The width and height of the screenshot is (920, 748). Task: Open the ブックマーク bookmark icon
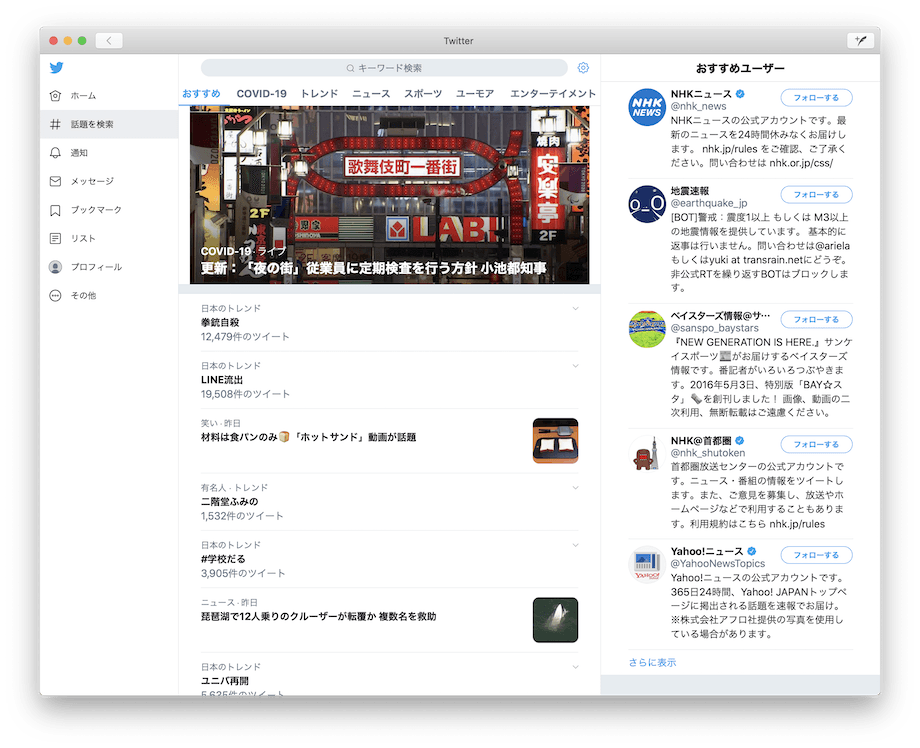(x=55, y=210)
